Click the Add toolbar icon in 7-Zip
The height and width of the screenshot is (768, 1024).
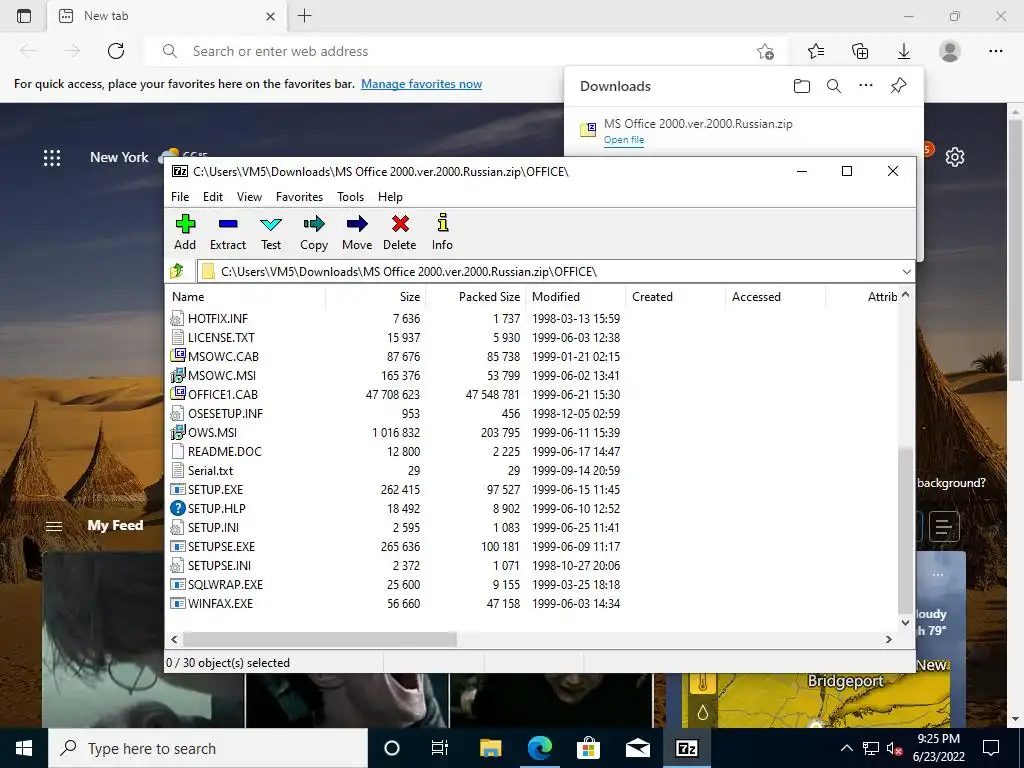tap(185, 232)
